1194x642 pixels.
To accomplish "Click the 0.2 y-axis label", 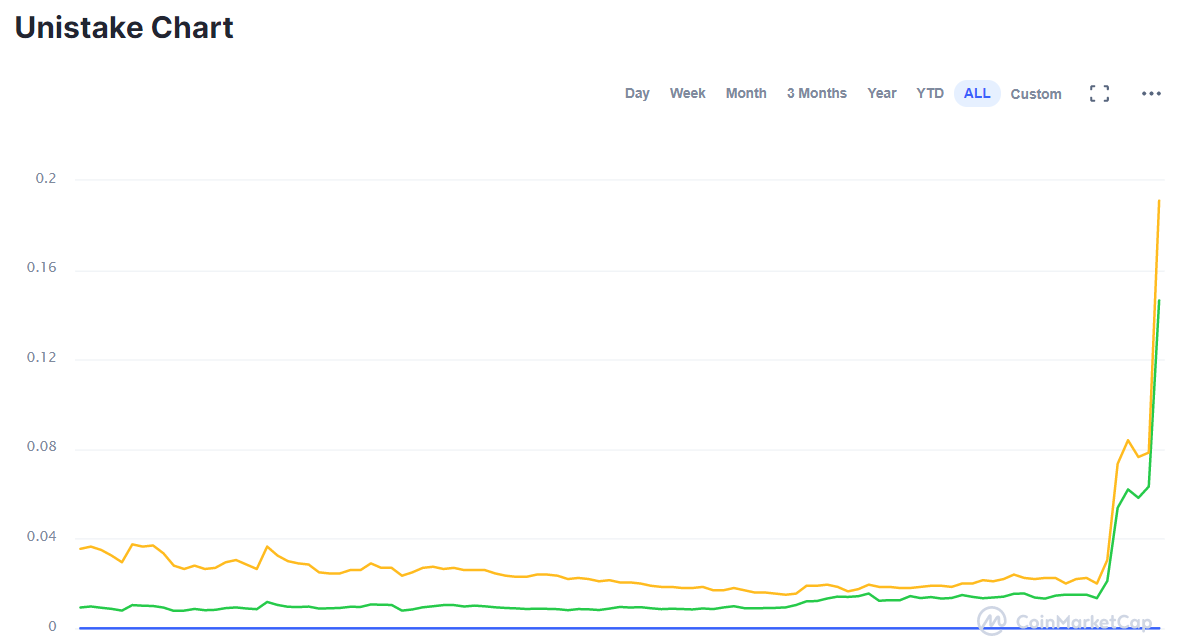I will (x=46, y=178).
